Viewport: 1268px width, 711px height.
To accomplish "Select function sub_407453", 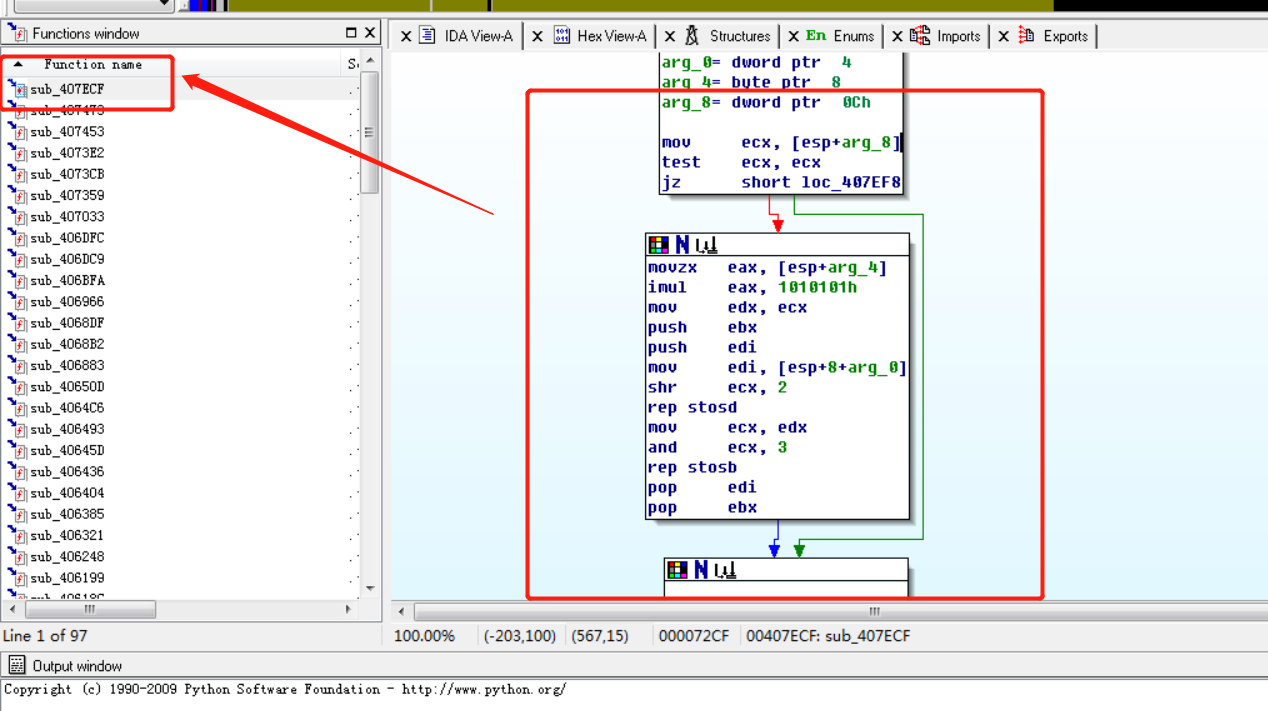I will [67, 132].
